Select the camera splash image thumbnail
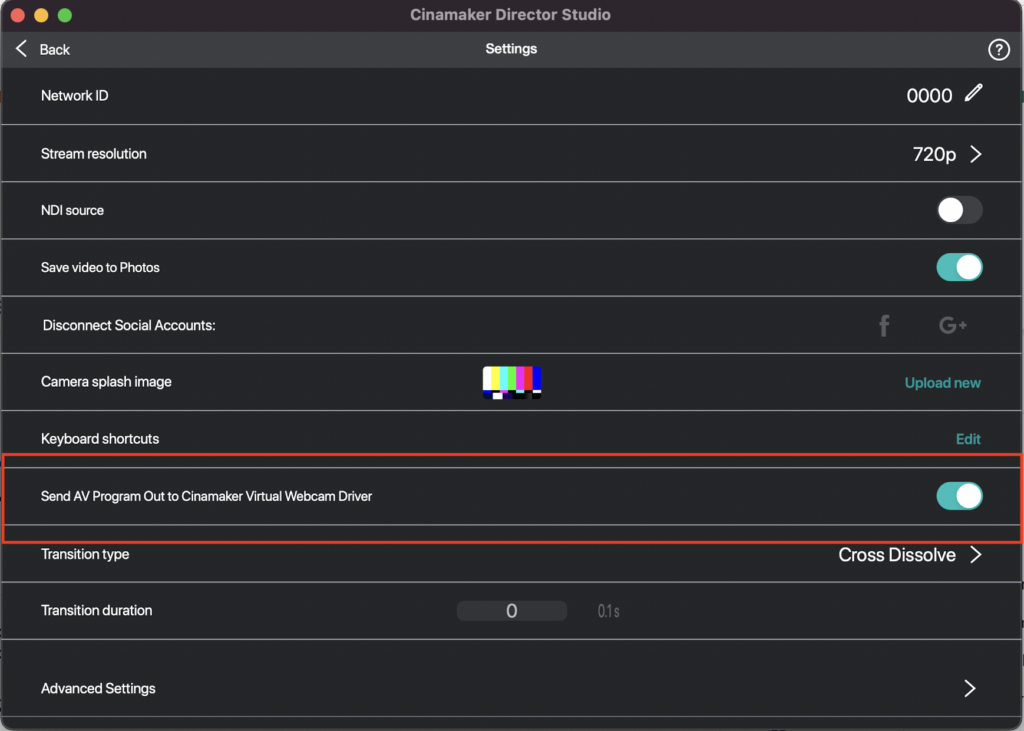The height and width of the screenshot is (731, 1024). click(511, 382)
